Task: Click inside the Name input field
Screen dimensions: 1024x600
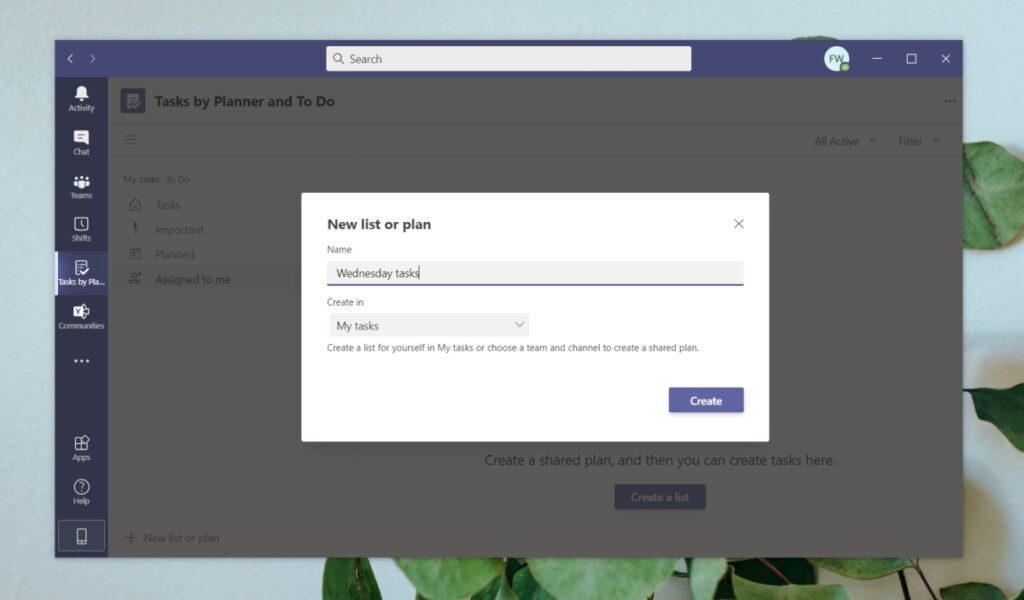Action: tap(534, 271)
